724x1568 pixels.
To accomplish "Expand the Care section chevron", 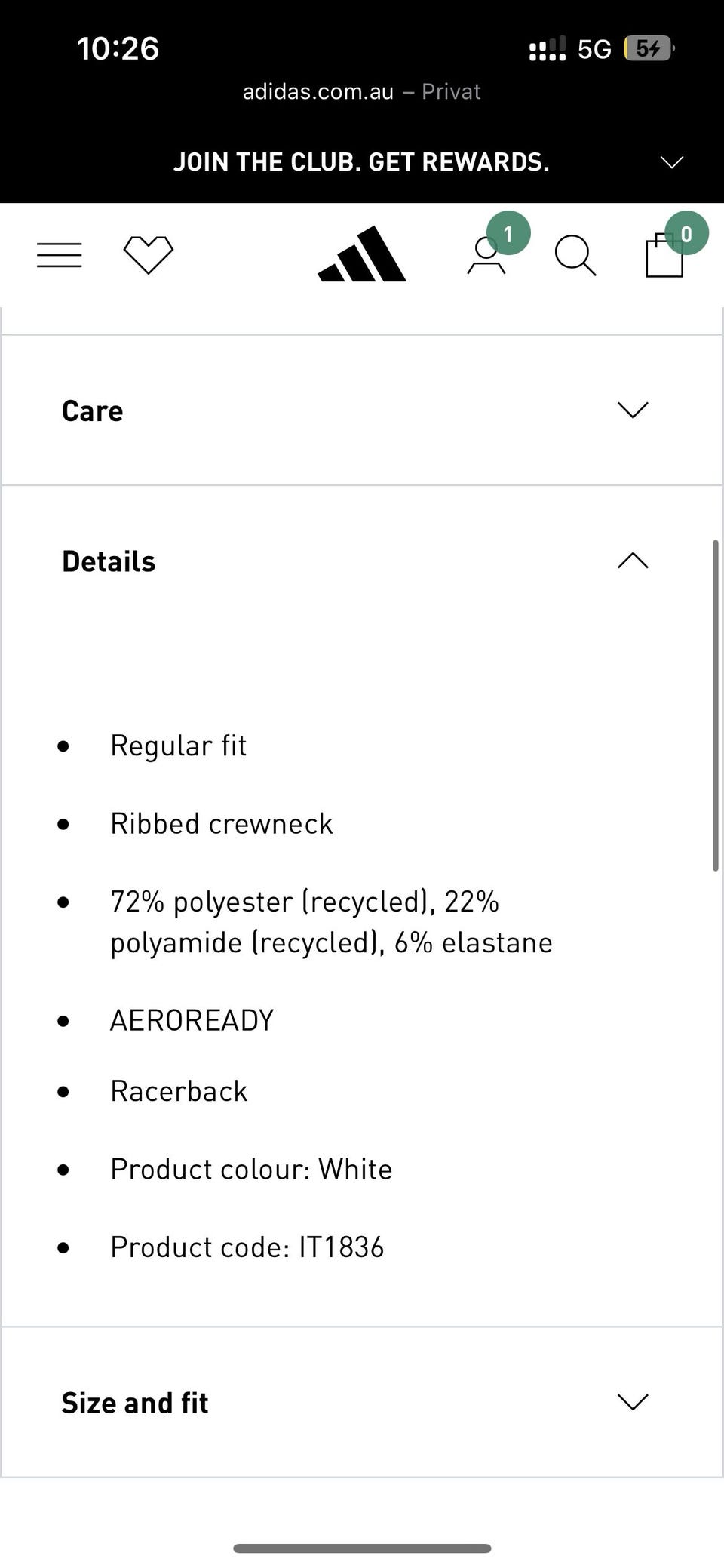I will point(633,410).
